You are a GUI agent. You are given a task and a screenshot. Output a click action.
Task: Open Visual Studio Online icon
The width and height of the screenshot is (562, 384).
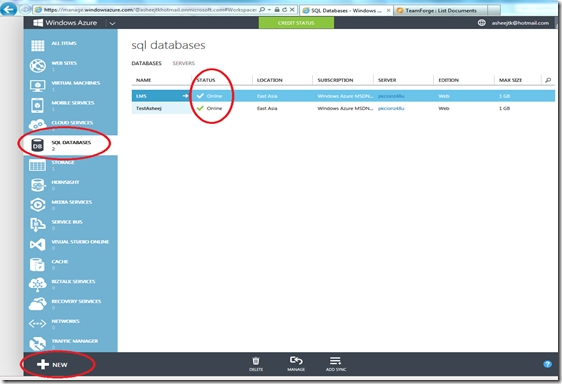[x=38, y=245]
